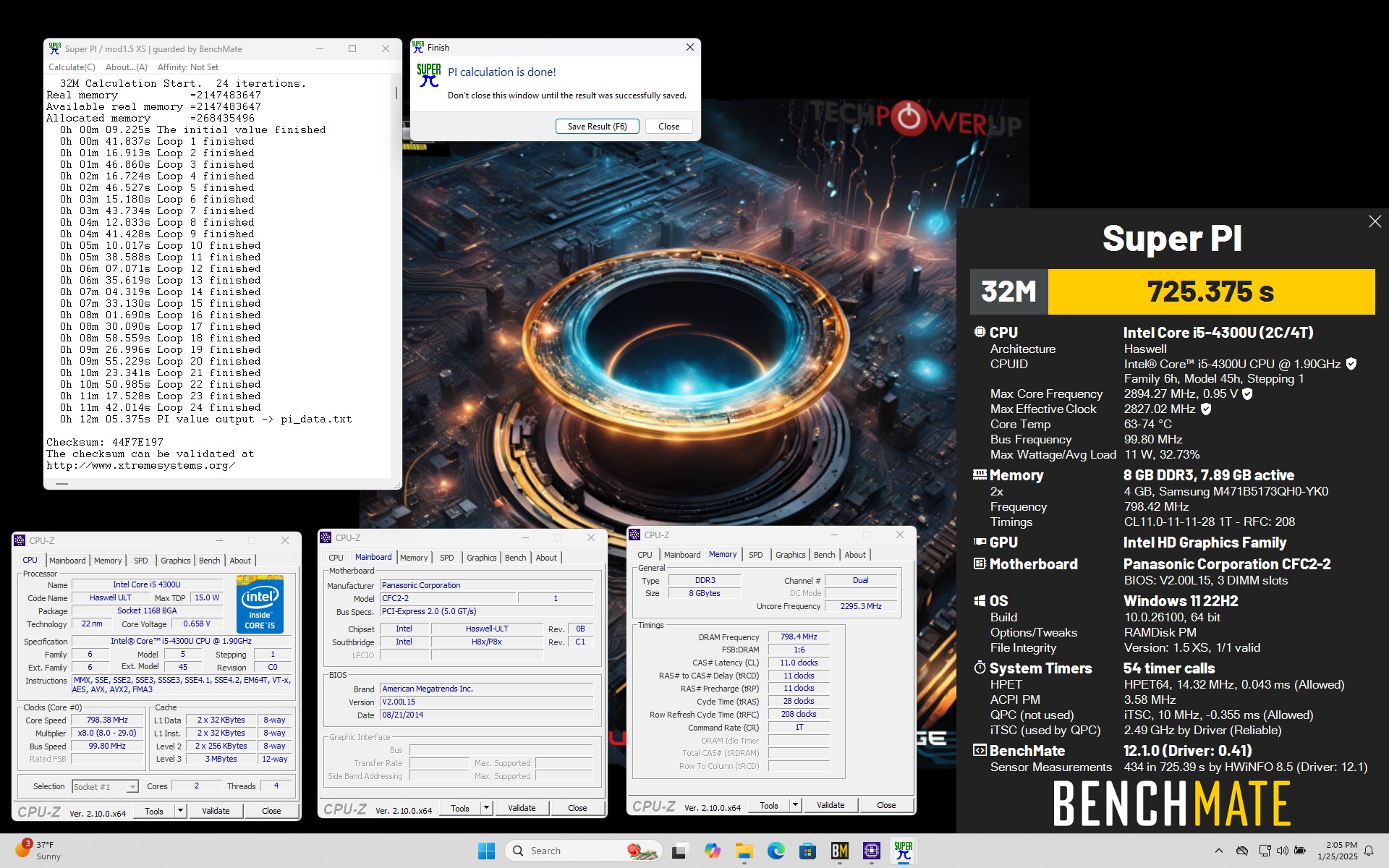The image size is (1389, 868).
Task: Open Socket #1 selection dropdown
Action: (105, 786)
